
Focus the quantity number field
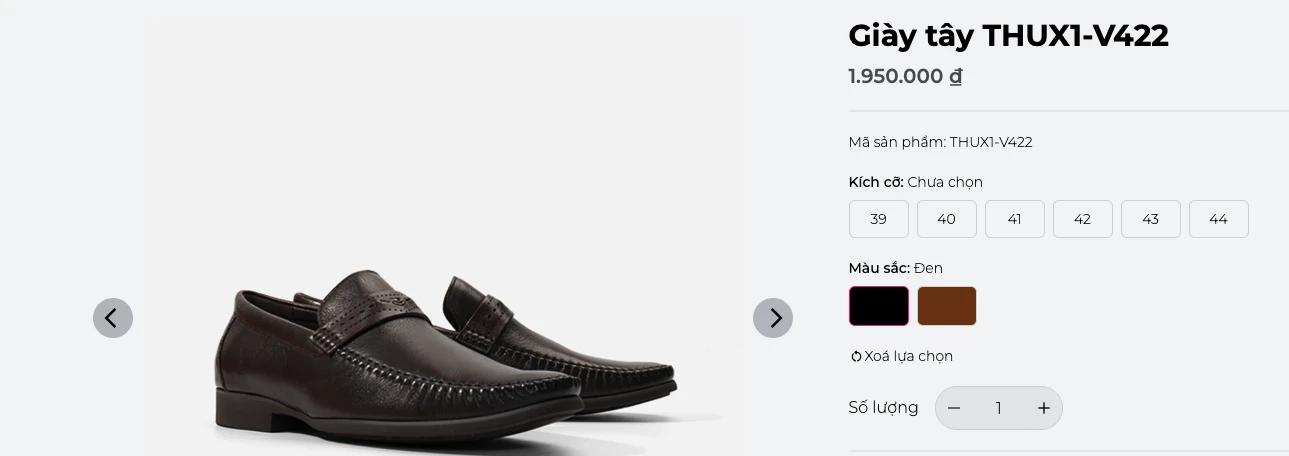click(x=998, y=408)
